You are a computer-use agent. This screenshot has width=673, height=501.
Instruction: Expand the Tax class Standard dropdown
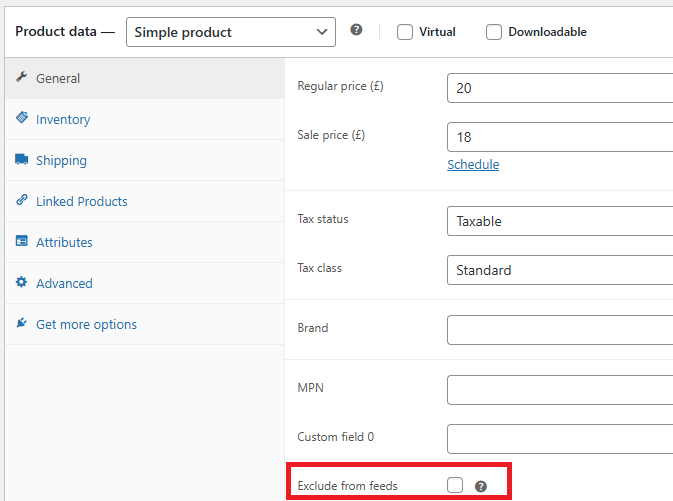pos(560,270)
